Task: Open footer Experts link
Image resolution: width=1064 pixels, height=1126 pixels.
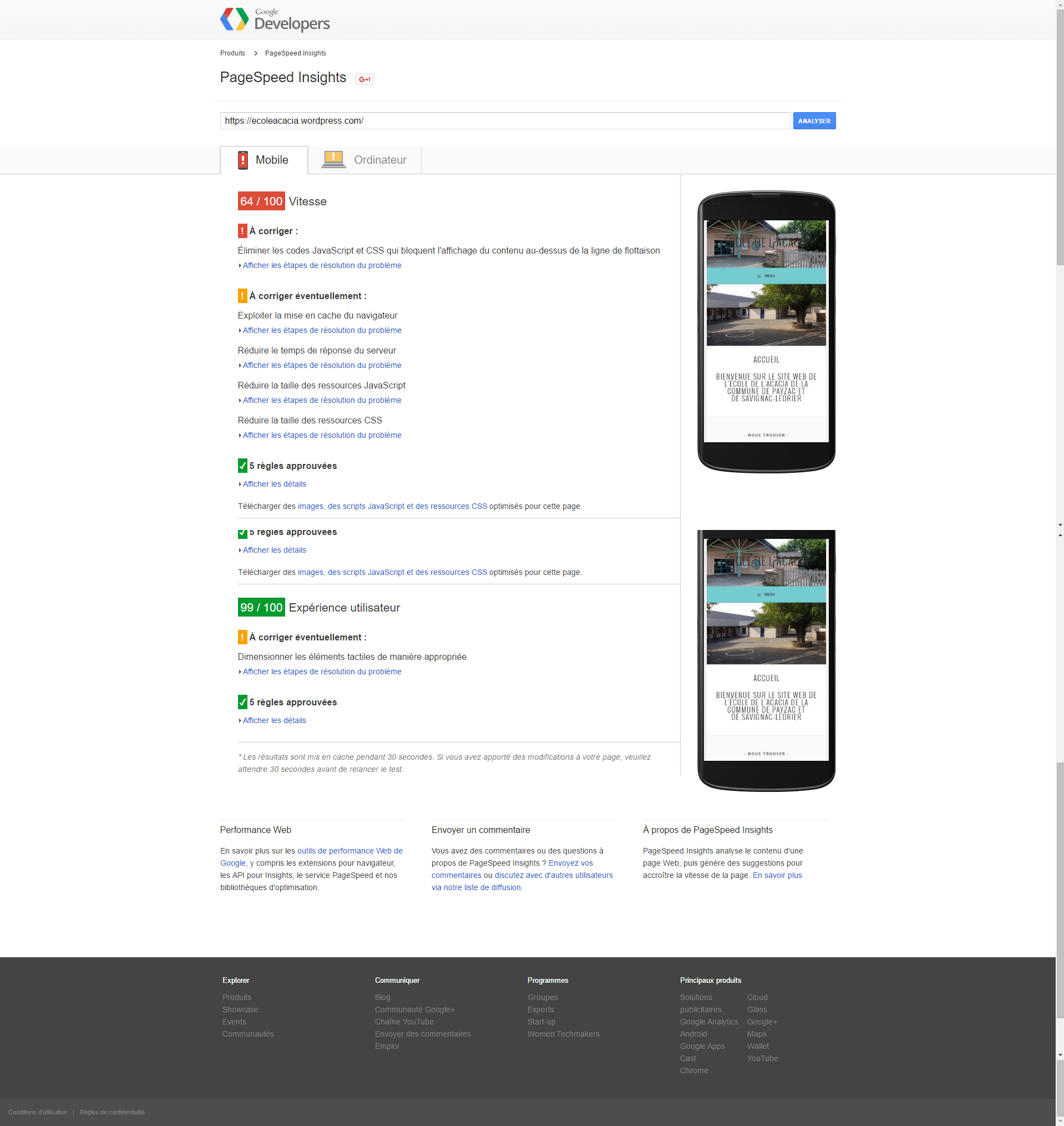Action: (540, 1009)
